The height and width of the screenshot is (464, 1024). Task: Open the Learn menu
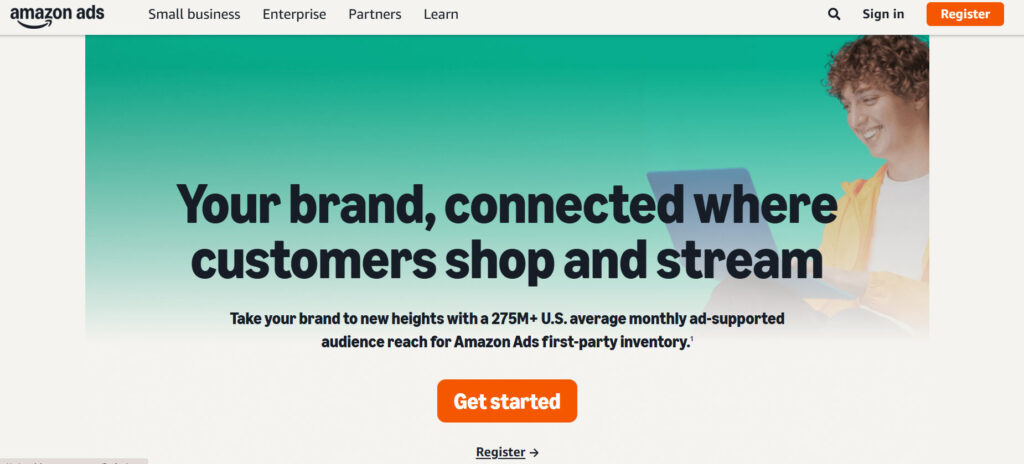(440, 14)
